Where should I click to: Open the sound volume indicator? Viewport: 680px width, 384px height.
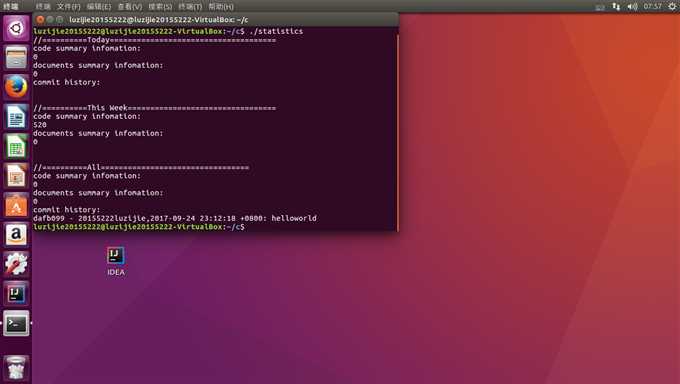[632, 6]
